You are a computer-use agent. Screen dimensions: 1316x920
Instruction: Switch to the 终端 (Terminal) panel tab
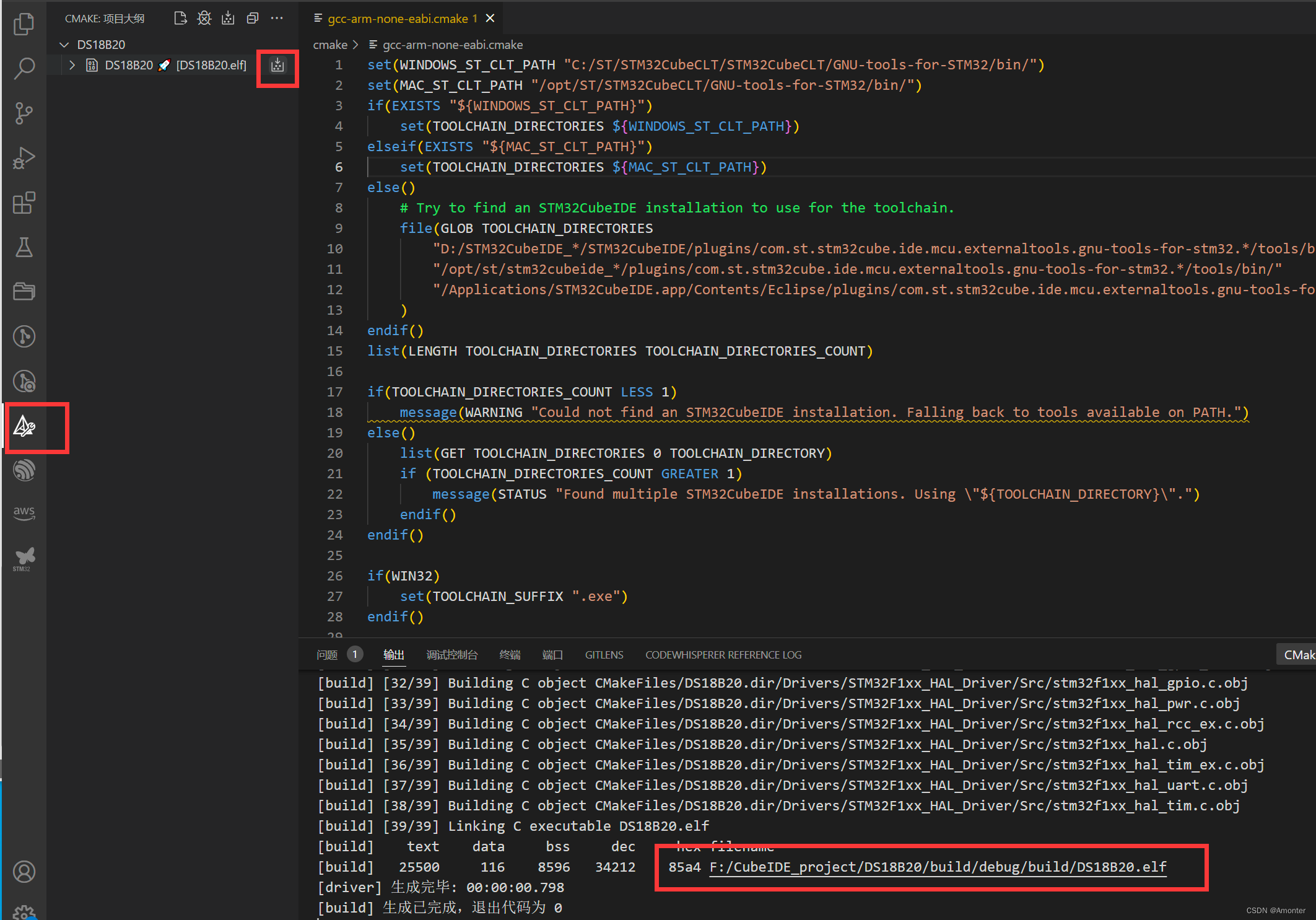click(x=510, y=655)
